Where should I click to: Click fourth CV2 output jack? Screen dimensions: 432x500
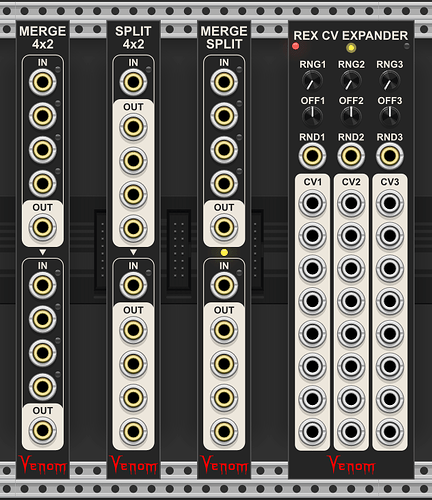[x=351, y=301]
